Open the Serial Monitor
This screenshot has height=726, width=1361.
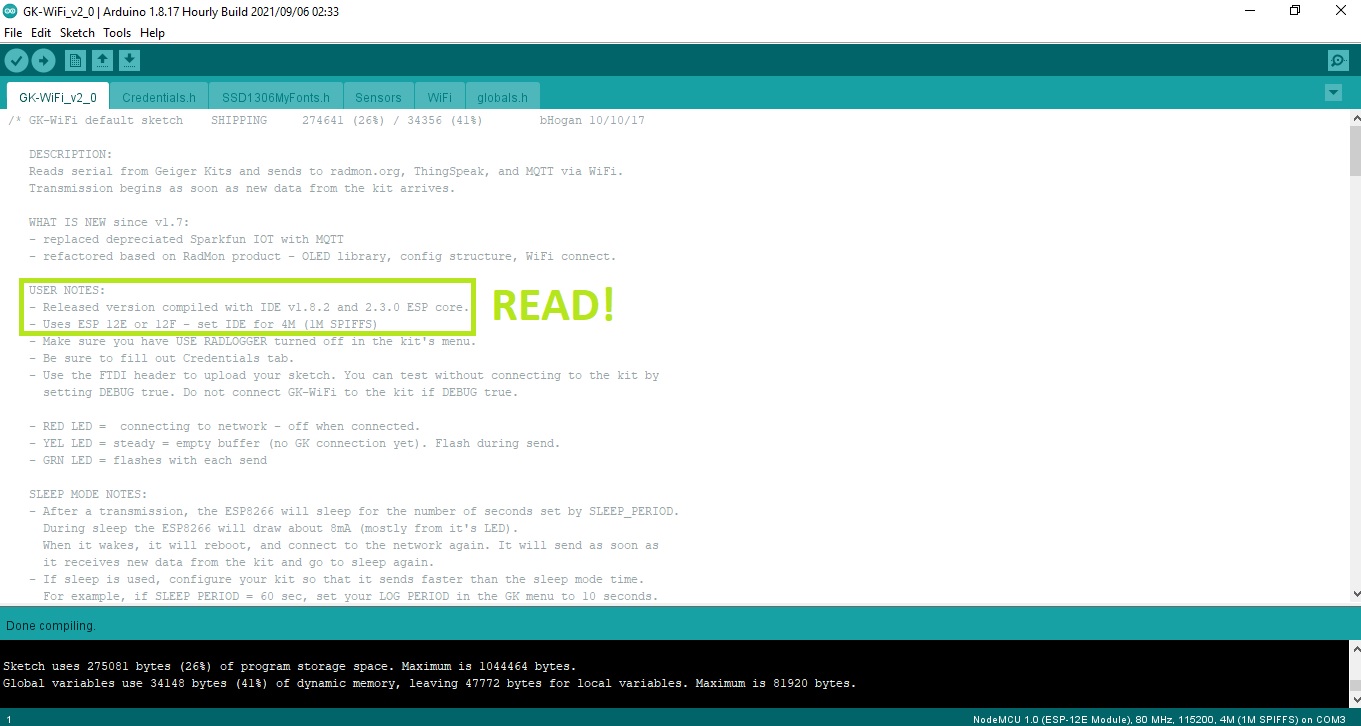point(1338,61)
